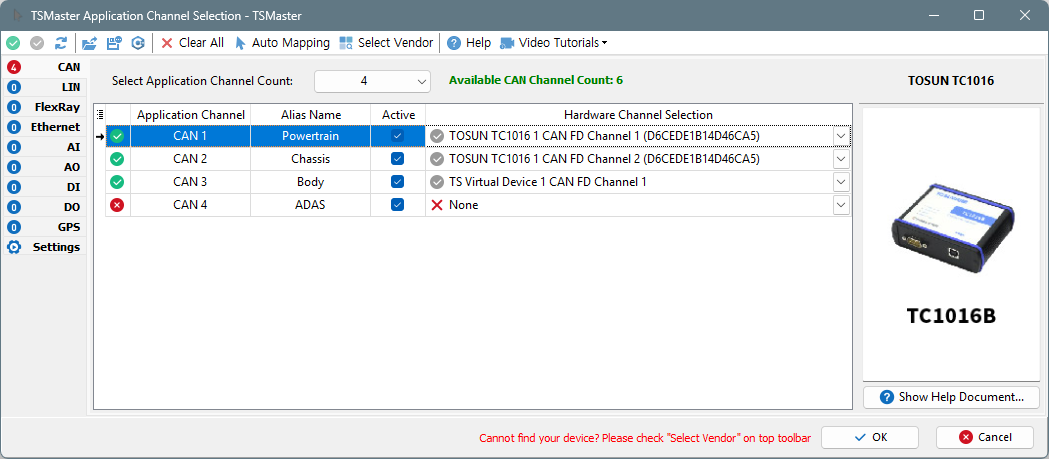Click the TOSUN TC1016 device title

click(x=951, y=81)
